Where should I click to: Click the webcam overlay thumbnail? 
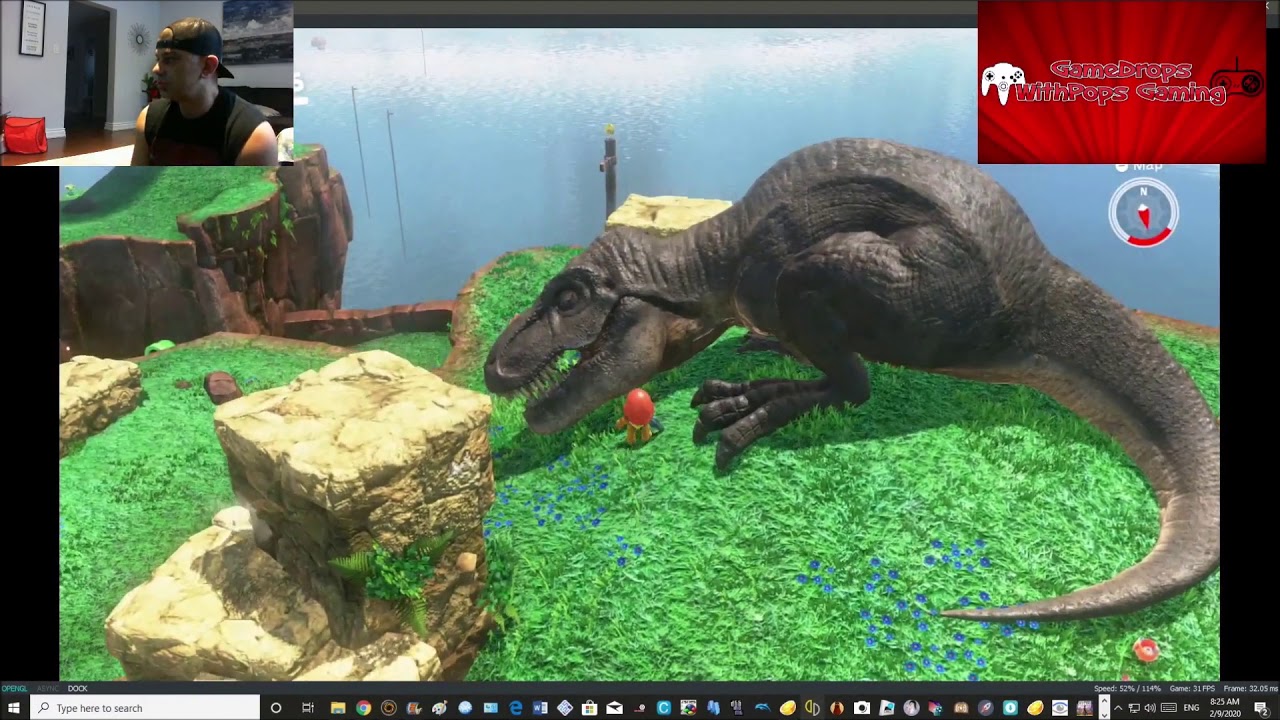tap(146, 83)
